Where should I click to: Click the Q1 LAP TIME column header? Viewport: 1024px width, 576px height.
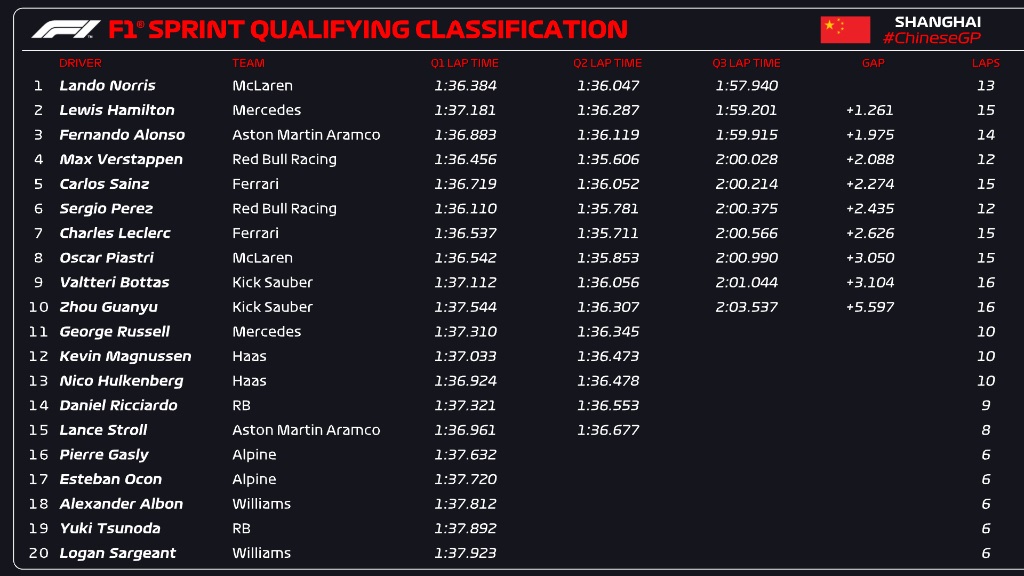tap(464, 63)
